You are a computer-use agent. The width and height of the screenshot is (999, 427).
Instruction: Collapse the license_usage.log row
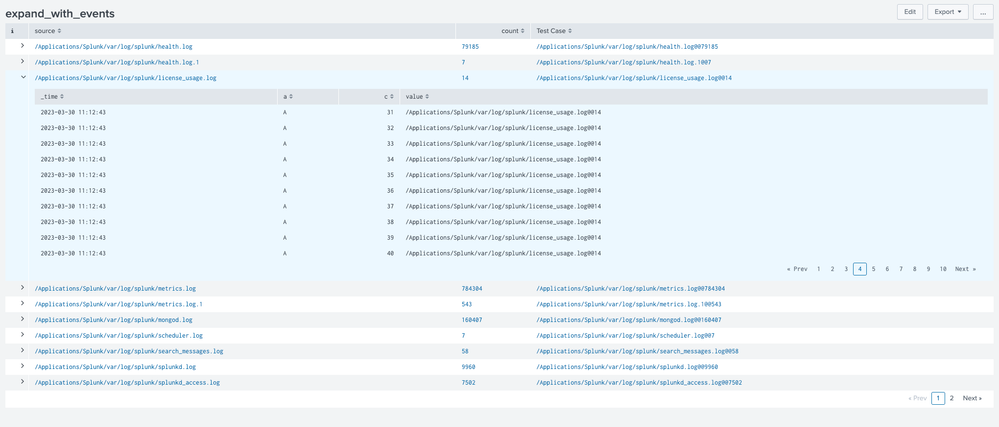pyautogui.click(x=22, y=77)
